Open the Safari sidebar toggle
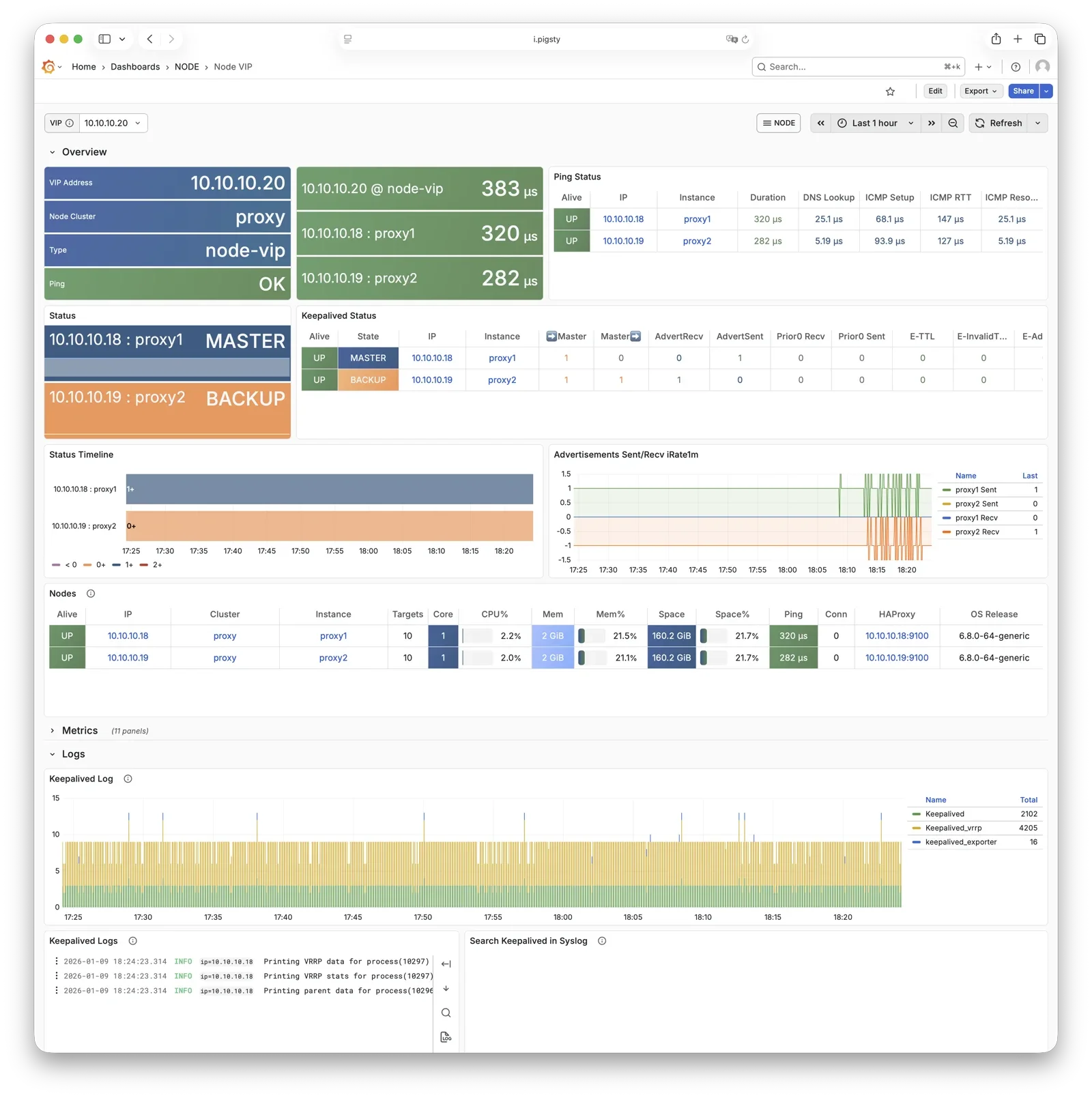 coord(104,39)
